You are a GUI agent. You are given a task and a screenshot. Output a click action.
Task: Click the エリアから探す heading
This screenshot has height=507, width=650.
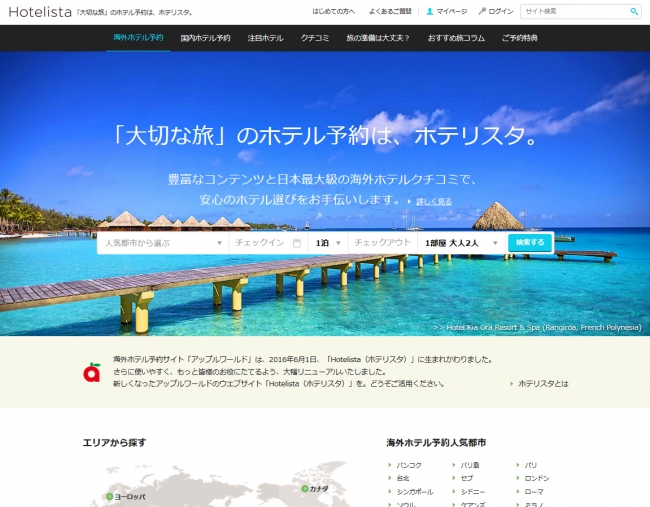[x=114, y=443]
